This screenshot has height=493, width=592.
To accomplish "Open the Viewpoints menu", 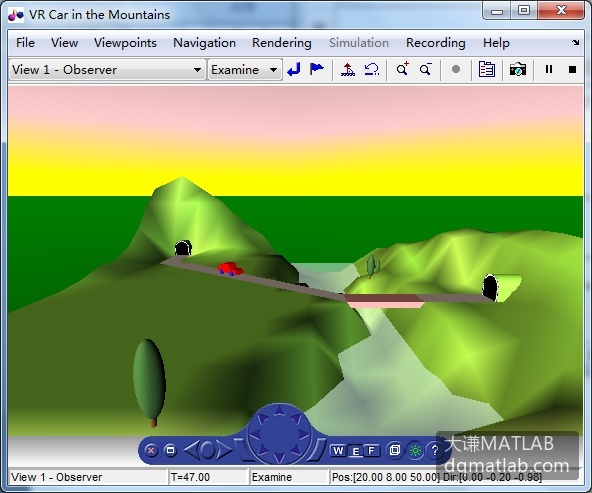I will coord(125,43).
